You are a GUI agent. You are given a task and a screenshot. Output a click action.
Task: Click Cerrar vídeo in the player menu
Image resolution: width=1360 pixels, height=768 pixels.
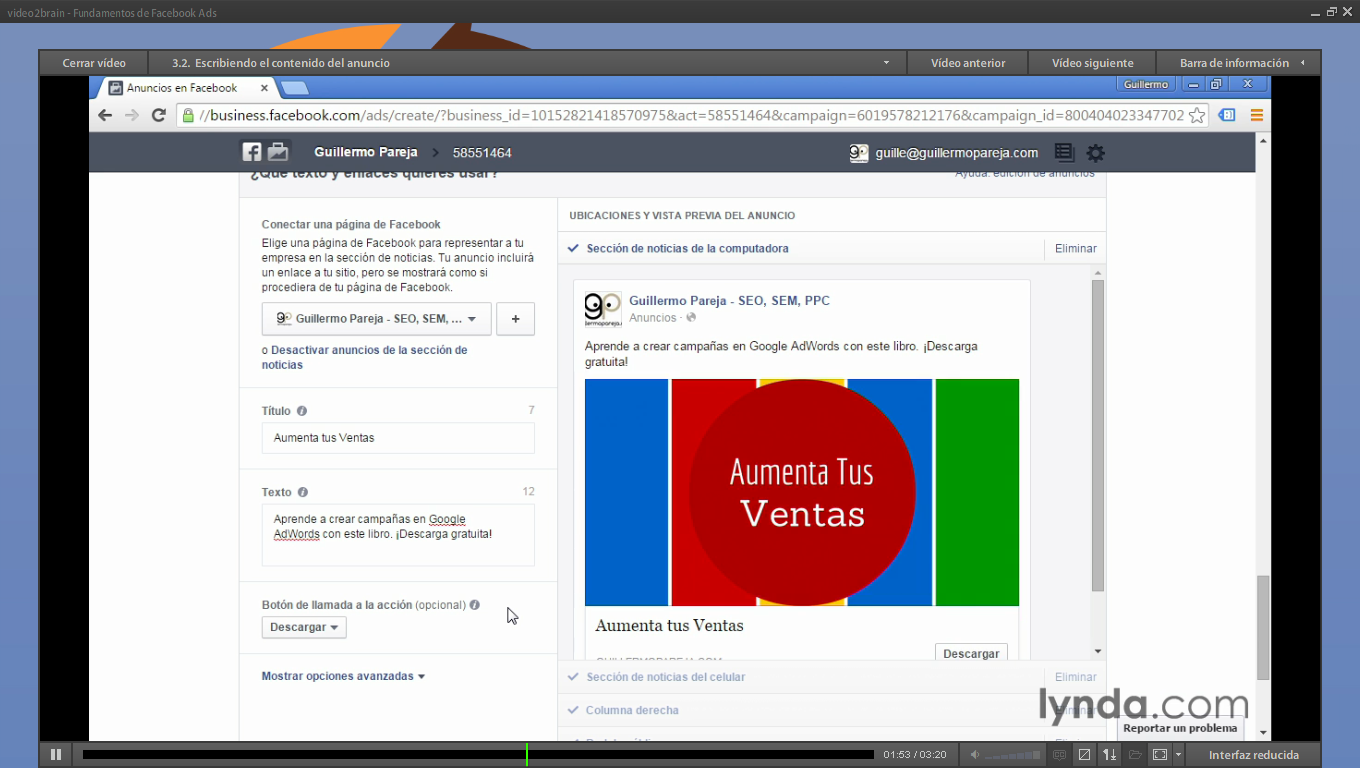coord(94,63)
